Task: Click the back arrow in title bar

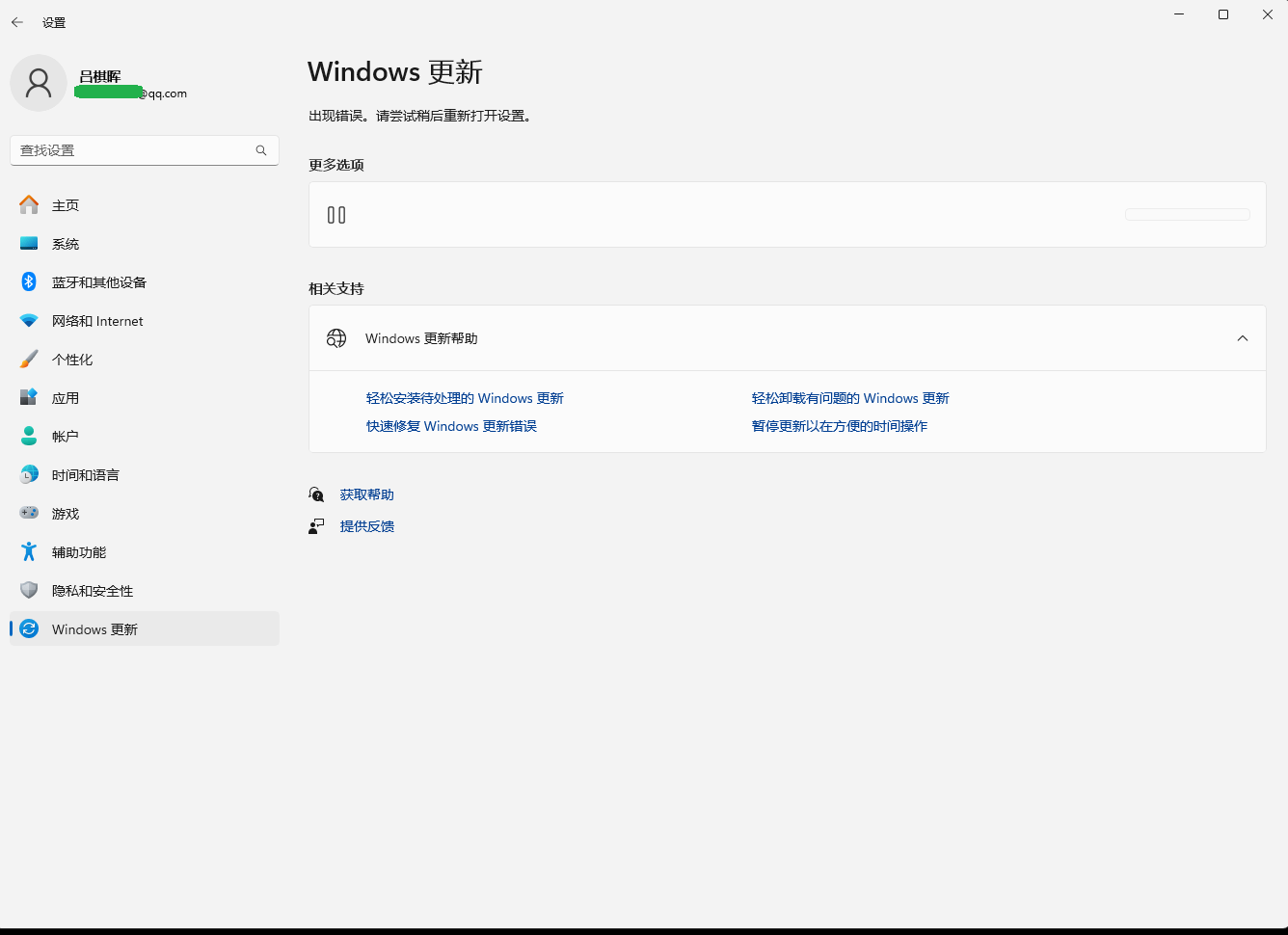Action: [x=17, y=22]
